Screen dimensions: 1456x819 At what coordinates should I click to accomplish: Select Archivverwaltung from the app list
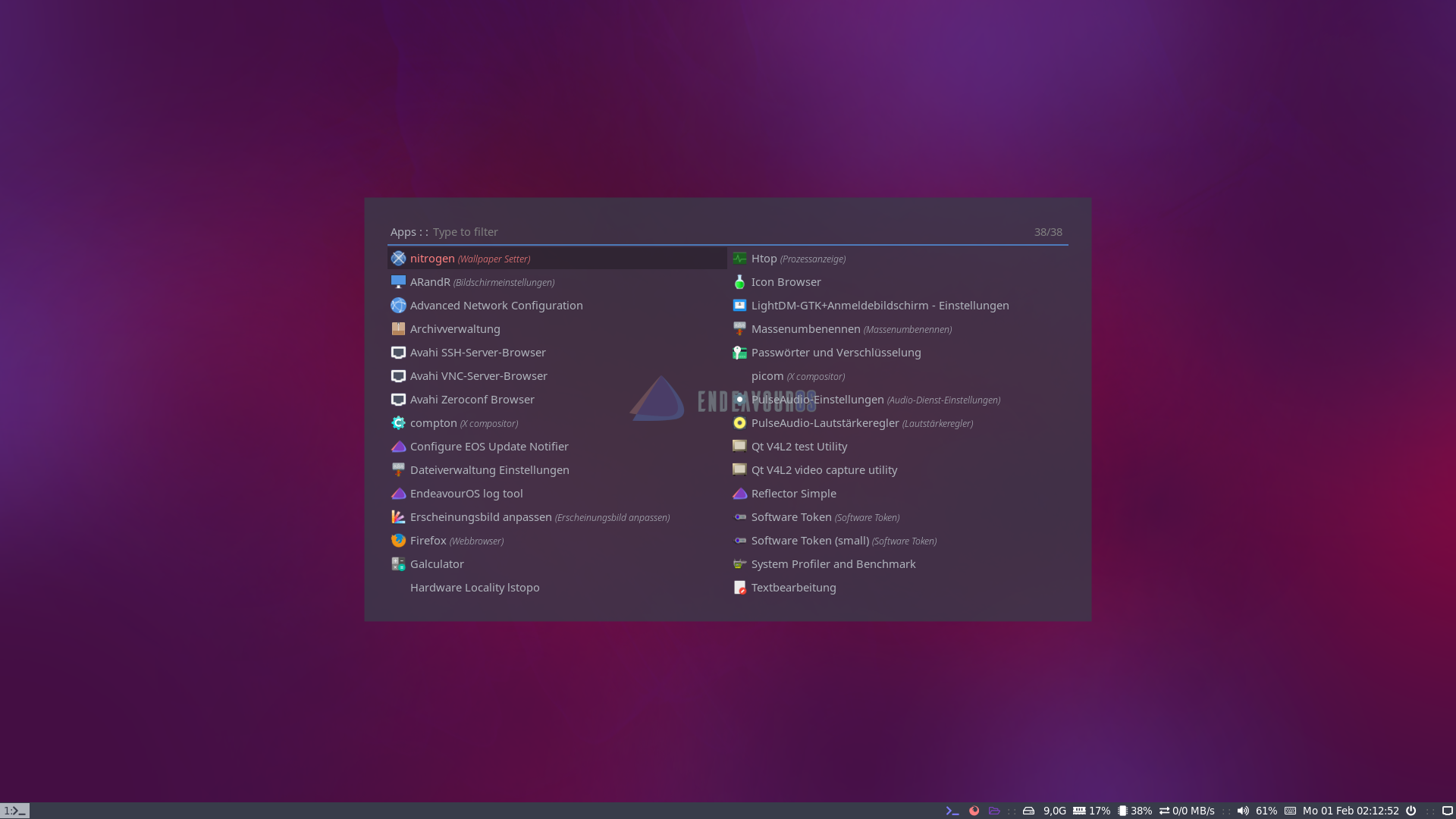click(454, 329)
